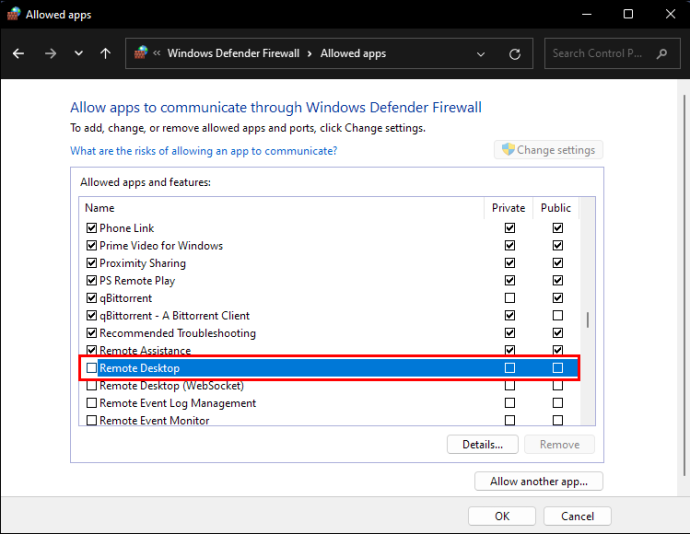Expand the address bar history dropdown
Image resolution: width=690 pixels, height=534 pixels.
pyautogui.click(x=481, y=54)
